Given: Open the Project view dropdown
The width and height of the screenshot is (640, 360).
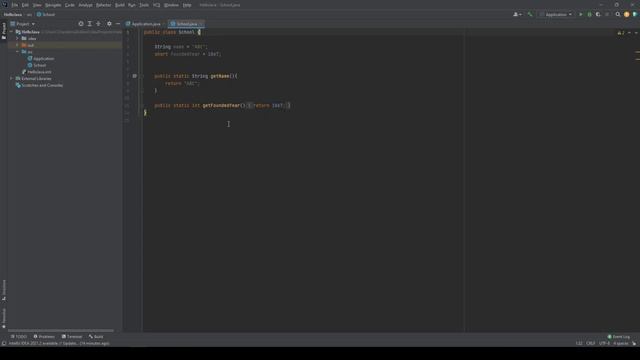Looking at the screenshot, I should pos(22,24).
